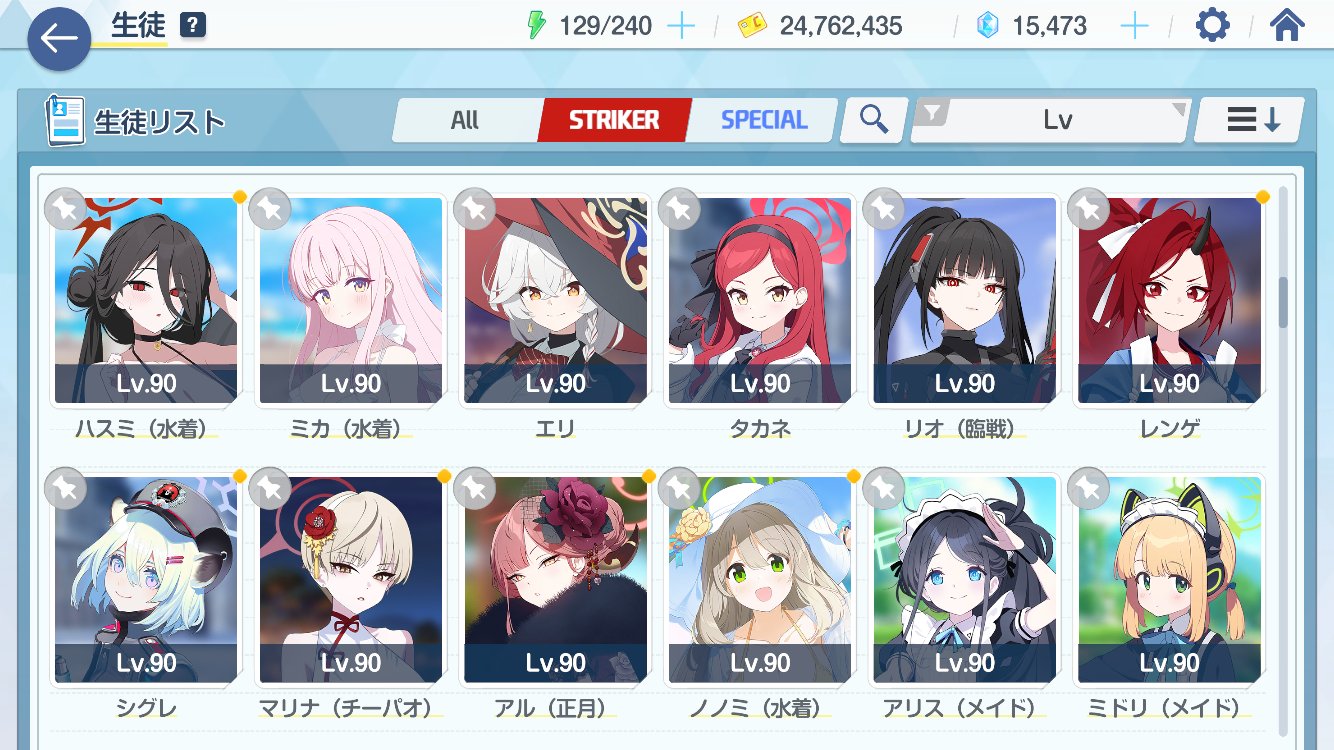Viewport: 1334px width, 750px height.
Task: Open ミカ（水着） student card
Action: pyautogui.click(x=351, y=301)
